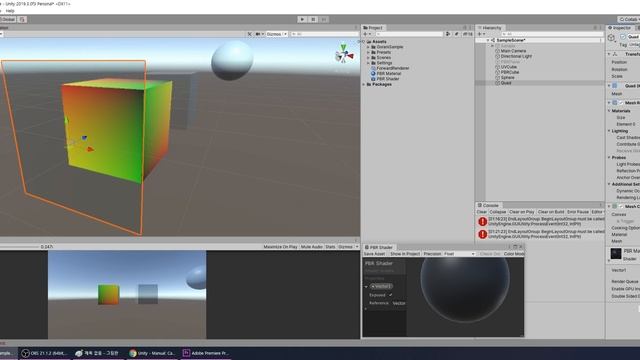Expand the Presets folder in Project
This screenshot has height=360, width=640.
click(368, 52)
